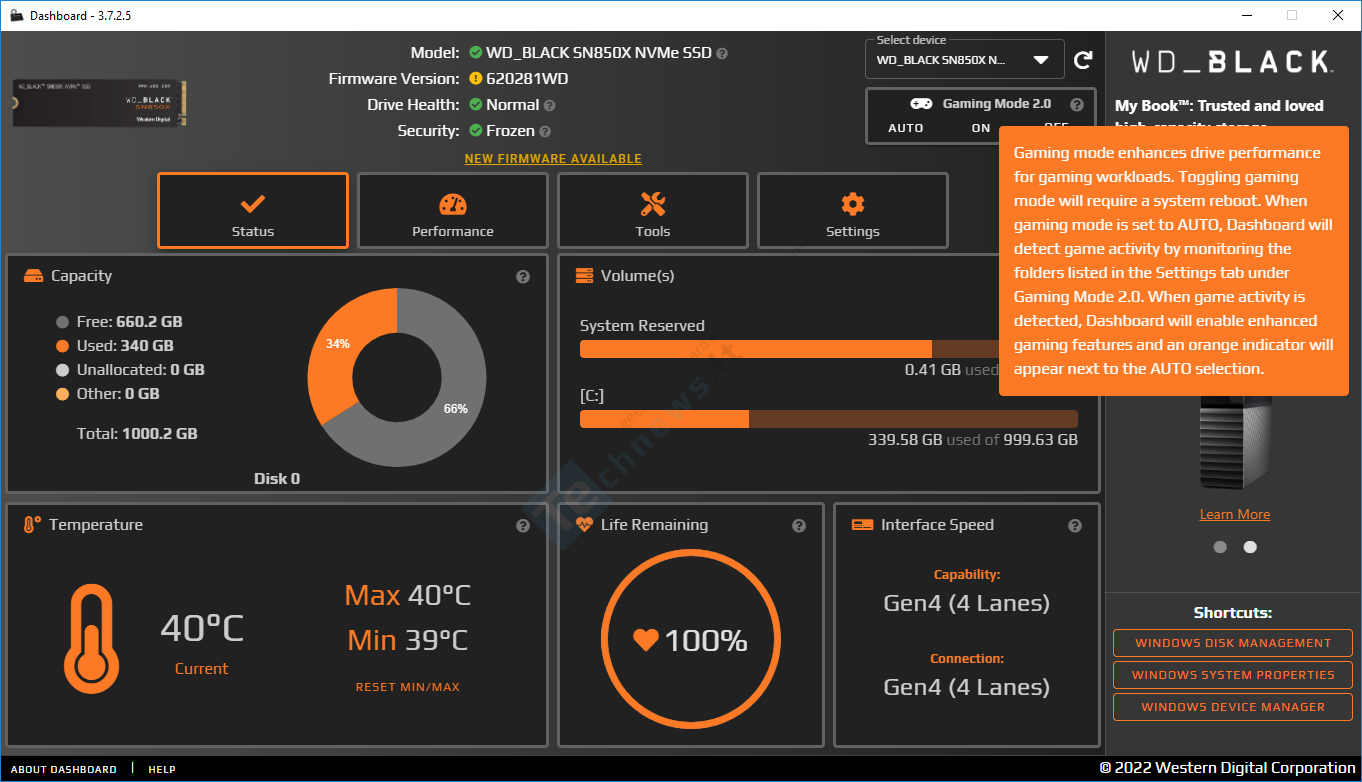Click the Model green check icon
Image resolution: width=1362 pixels, height=782 pixels.
(x=476, y=53)
